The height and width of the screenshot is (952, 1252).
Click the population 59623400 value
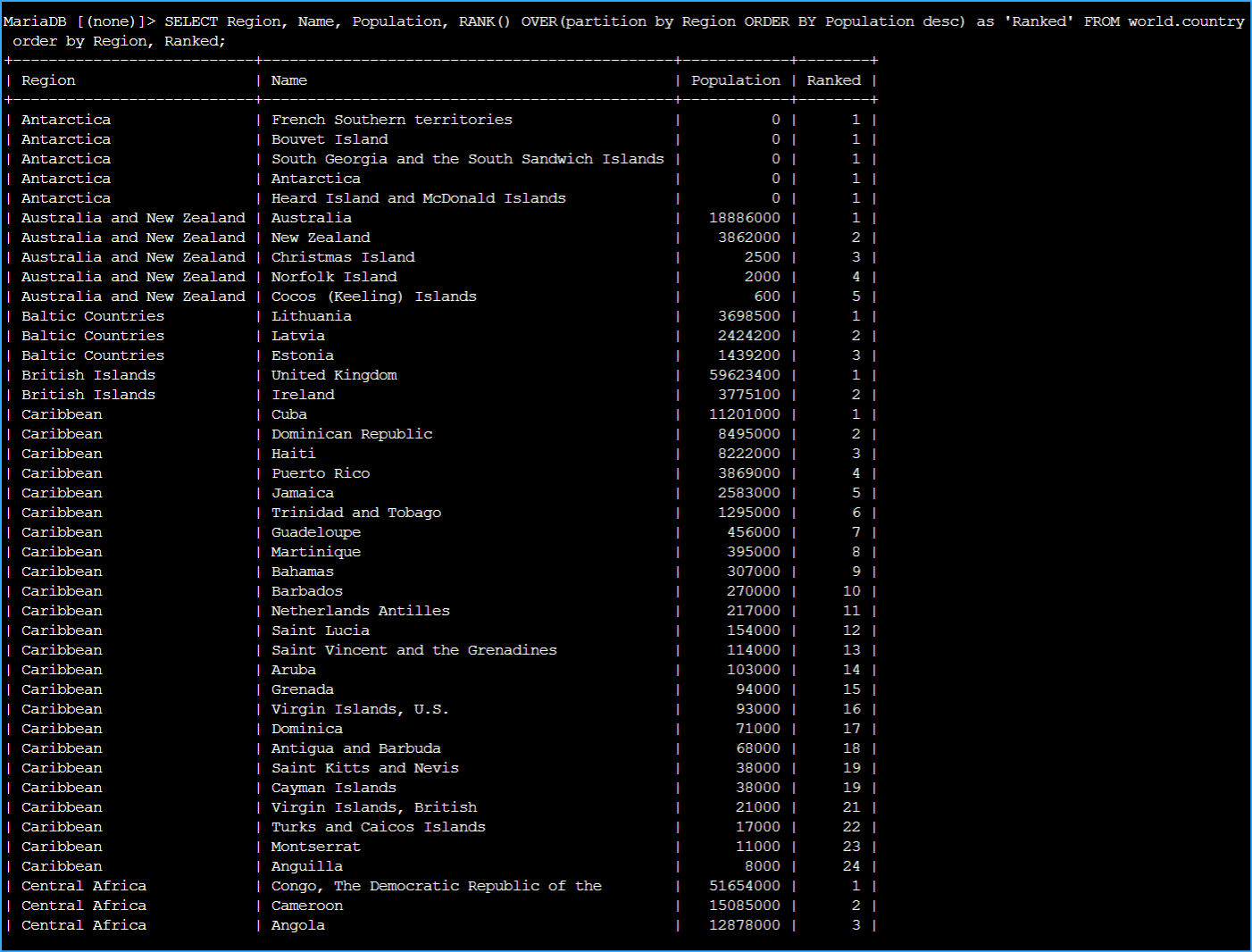[744, 375]
